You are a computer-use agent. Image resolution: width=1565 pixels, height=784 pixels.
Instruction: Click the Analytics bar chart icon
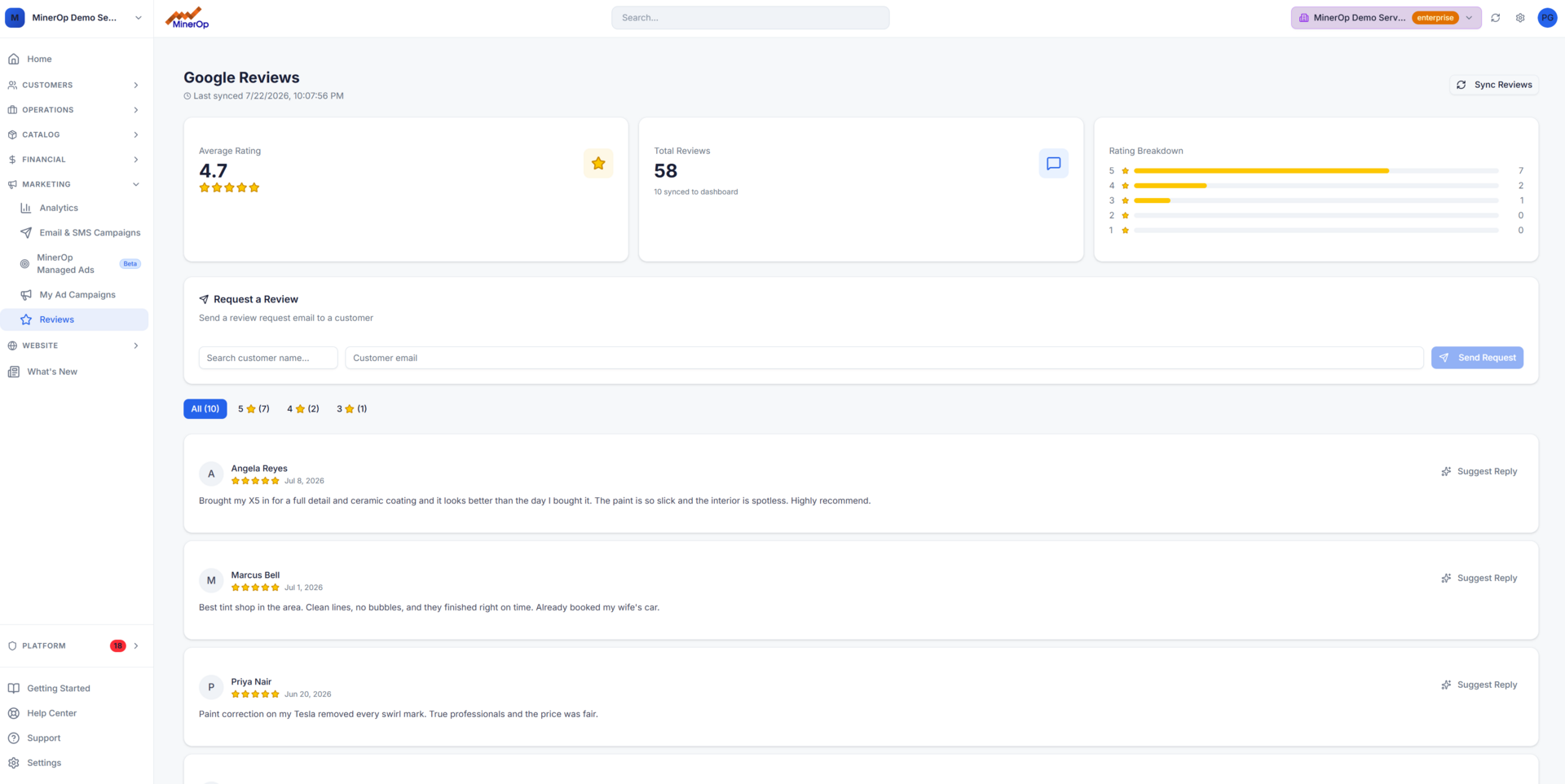click(x=26, y=208)
